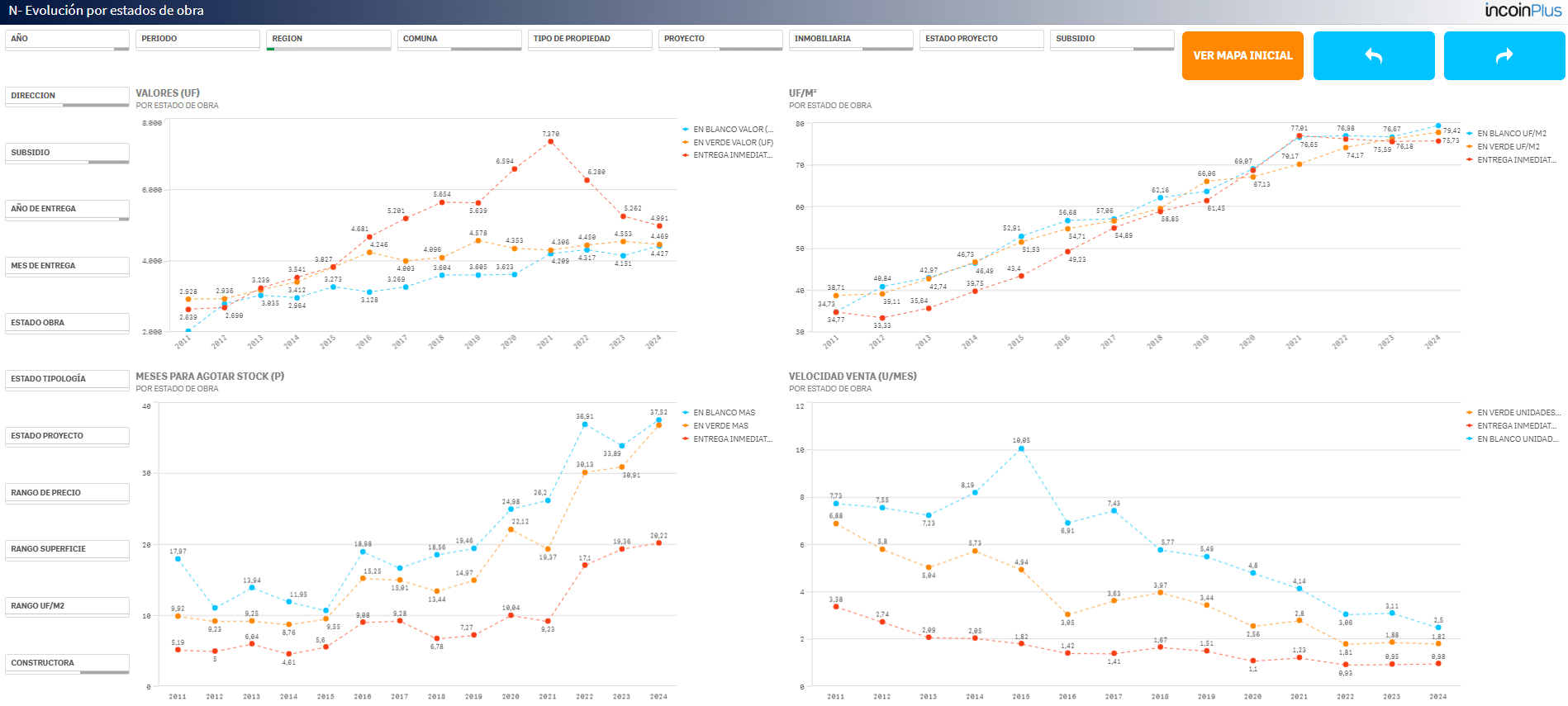This screenshot has width=1568, height=706.
Task: Click the 2021 peak point at 7.370
Action: coord(550,142)
